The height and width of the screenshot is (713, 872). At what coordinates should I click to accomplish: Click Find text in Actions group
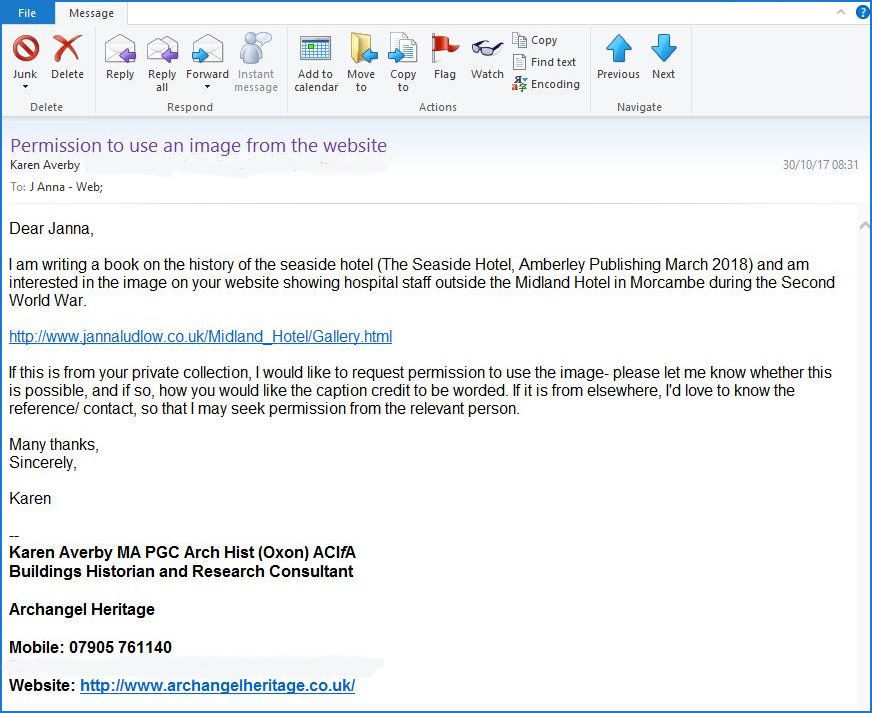click(544, 62)
